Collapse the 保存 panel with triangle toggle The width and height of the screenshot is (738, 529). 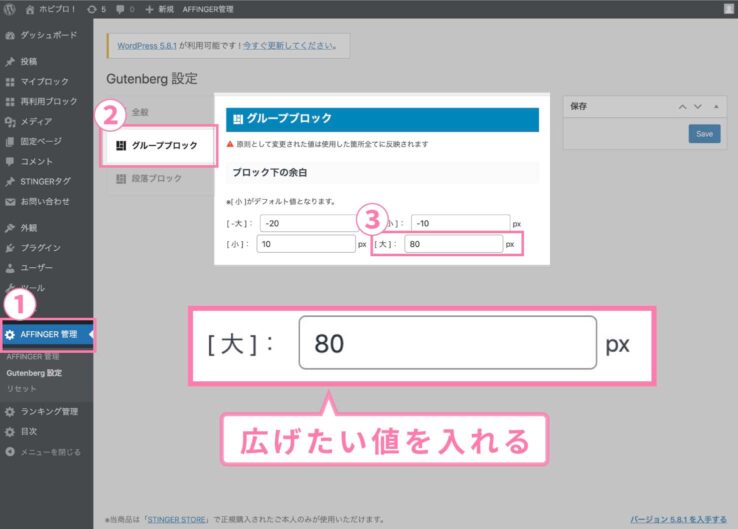(716, 107)
